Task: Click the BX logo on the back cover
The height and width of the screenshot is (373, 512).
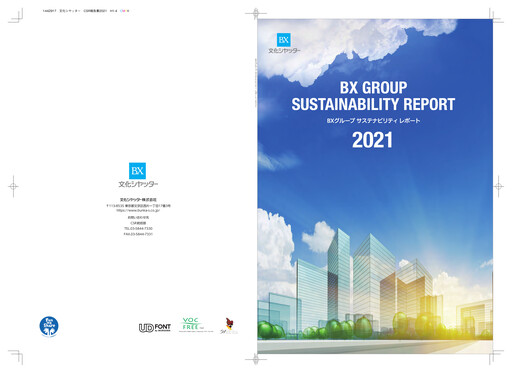Action: click(x=137, y=171)
